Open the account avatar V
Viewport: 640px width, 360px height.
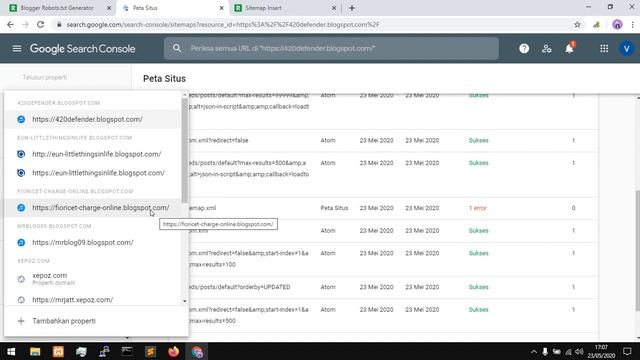click(627, 49)
